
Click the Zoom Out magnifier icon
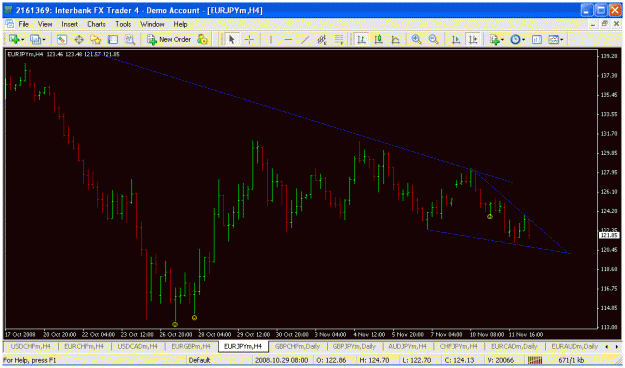(x=434, y=39)
